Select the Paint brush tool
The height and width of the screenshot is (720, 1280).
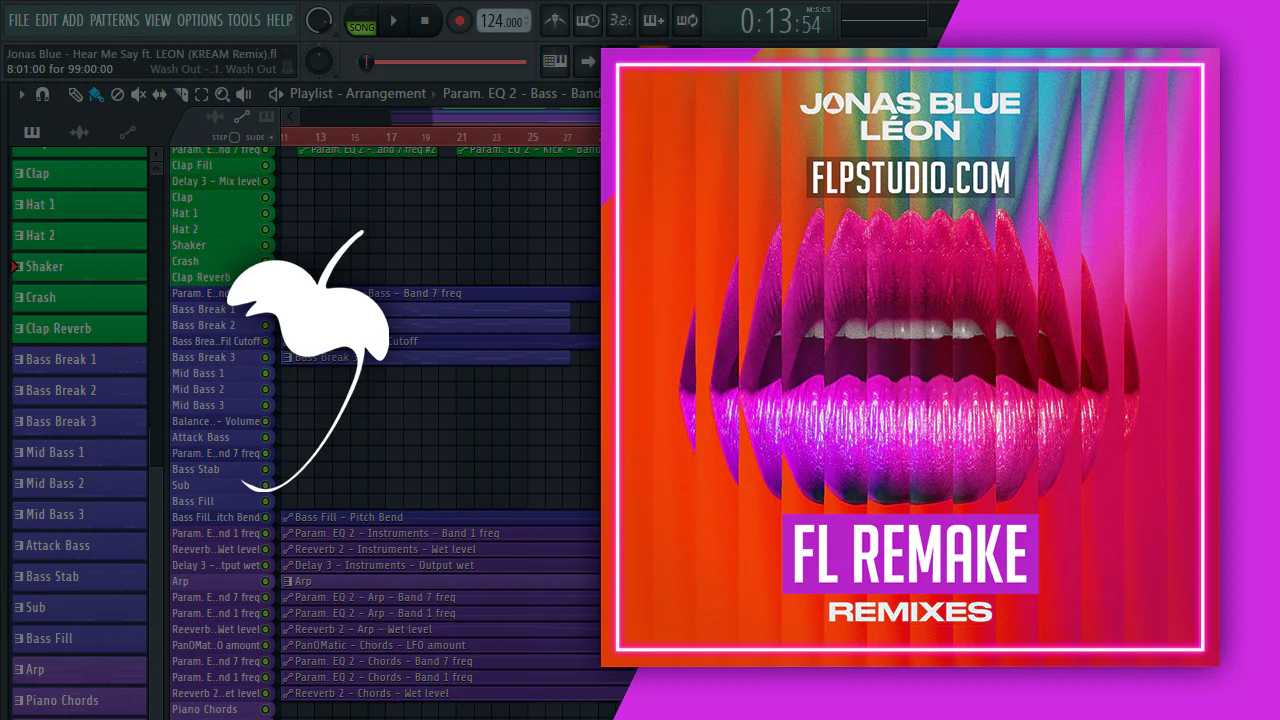tap(96, 94)
